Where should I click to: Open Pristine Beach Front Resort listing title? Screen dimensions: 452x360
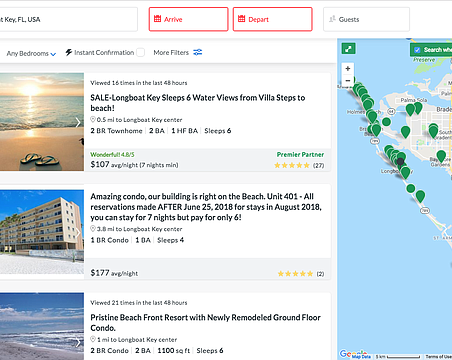pos(205,322)
